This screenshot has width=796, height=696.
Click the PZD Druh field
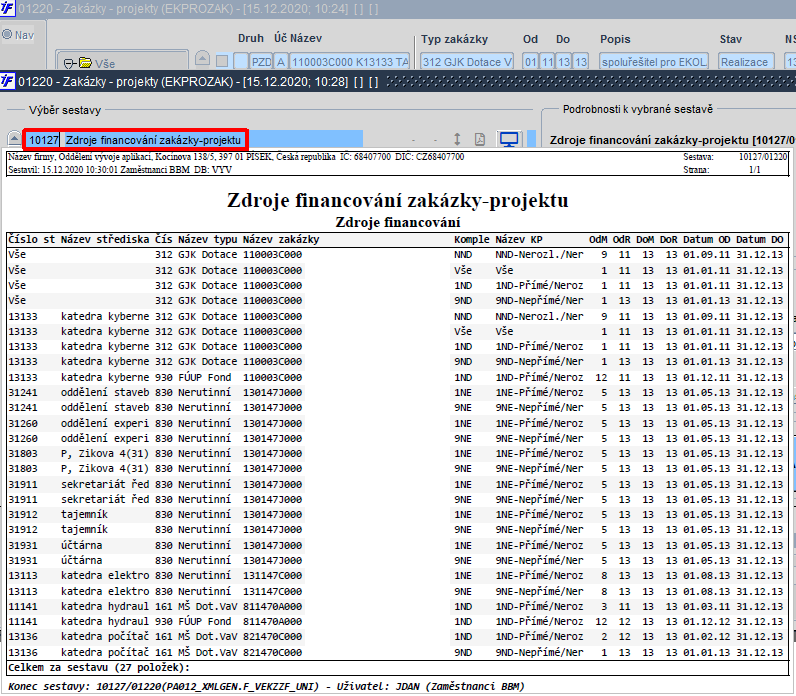[260, 62]
